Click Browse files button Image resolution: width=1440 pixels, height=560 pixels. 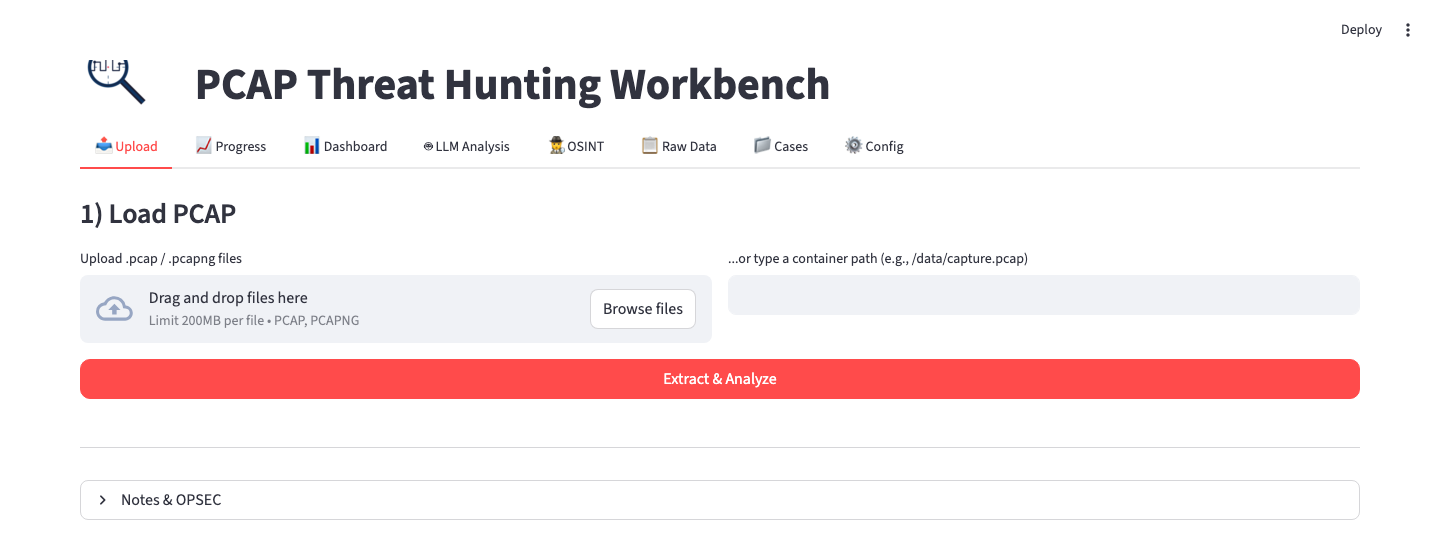[x=643, y=309]
